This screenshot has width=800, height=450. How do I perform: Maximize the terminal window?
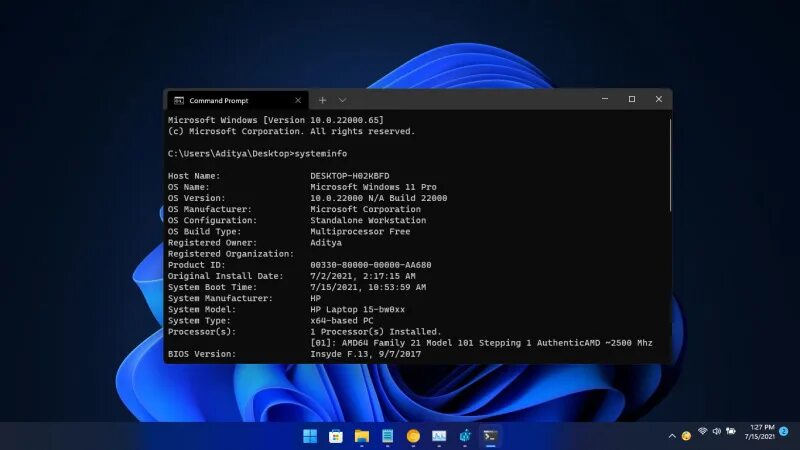tap(632, 99)
